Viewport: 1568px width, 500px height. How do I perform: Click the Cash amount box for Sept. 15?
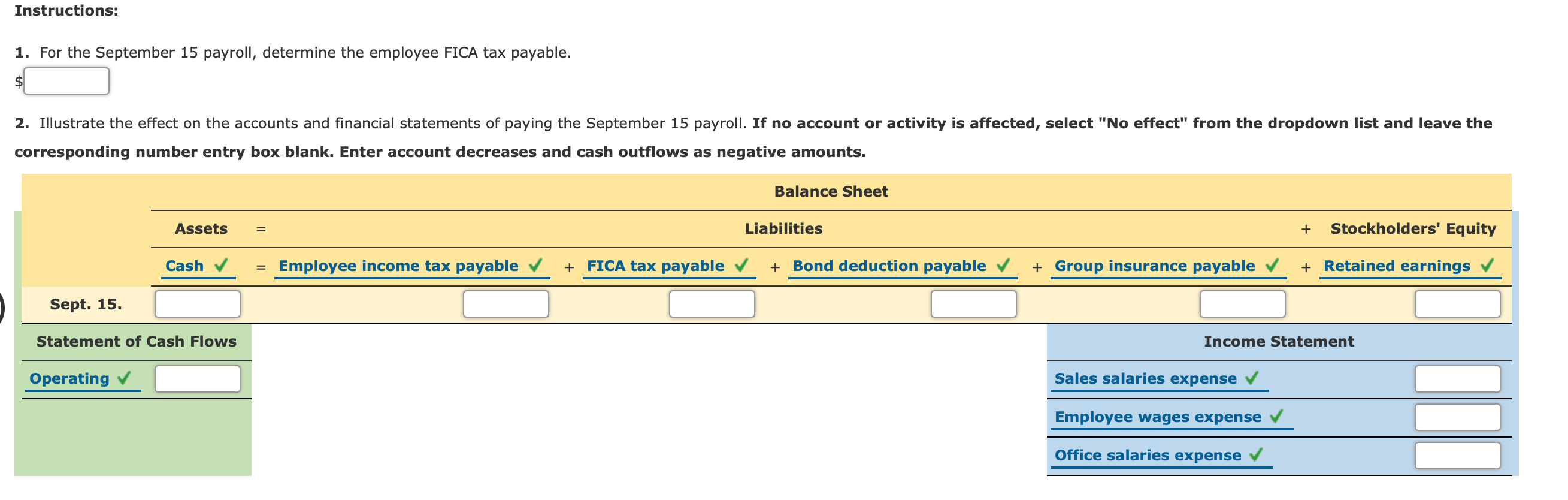(197, 304)
